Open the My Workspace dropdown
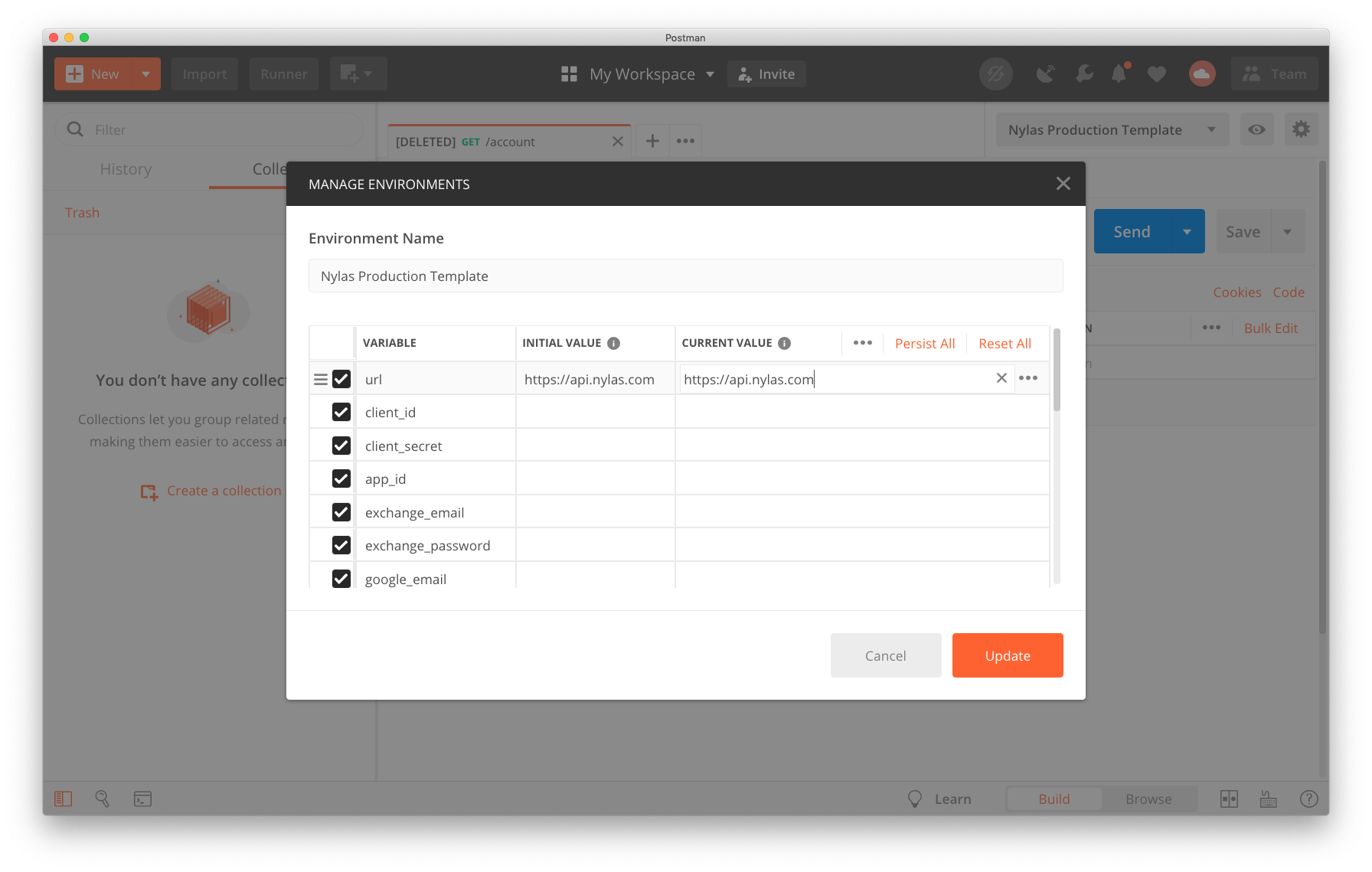The image size is (1372, 872). pos(638,74)
